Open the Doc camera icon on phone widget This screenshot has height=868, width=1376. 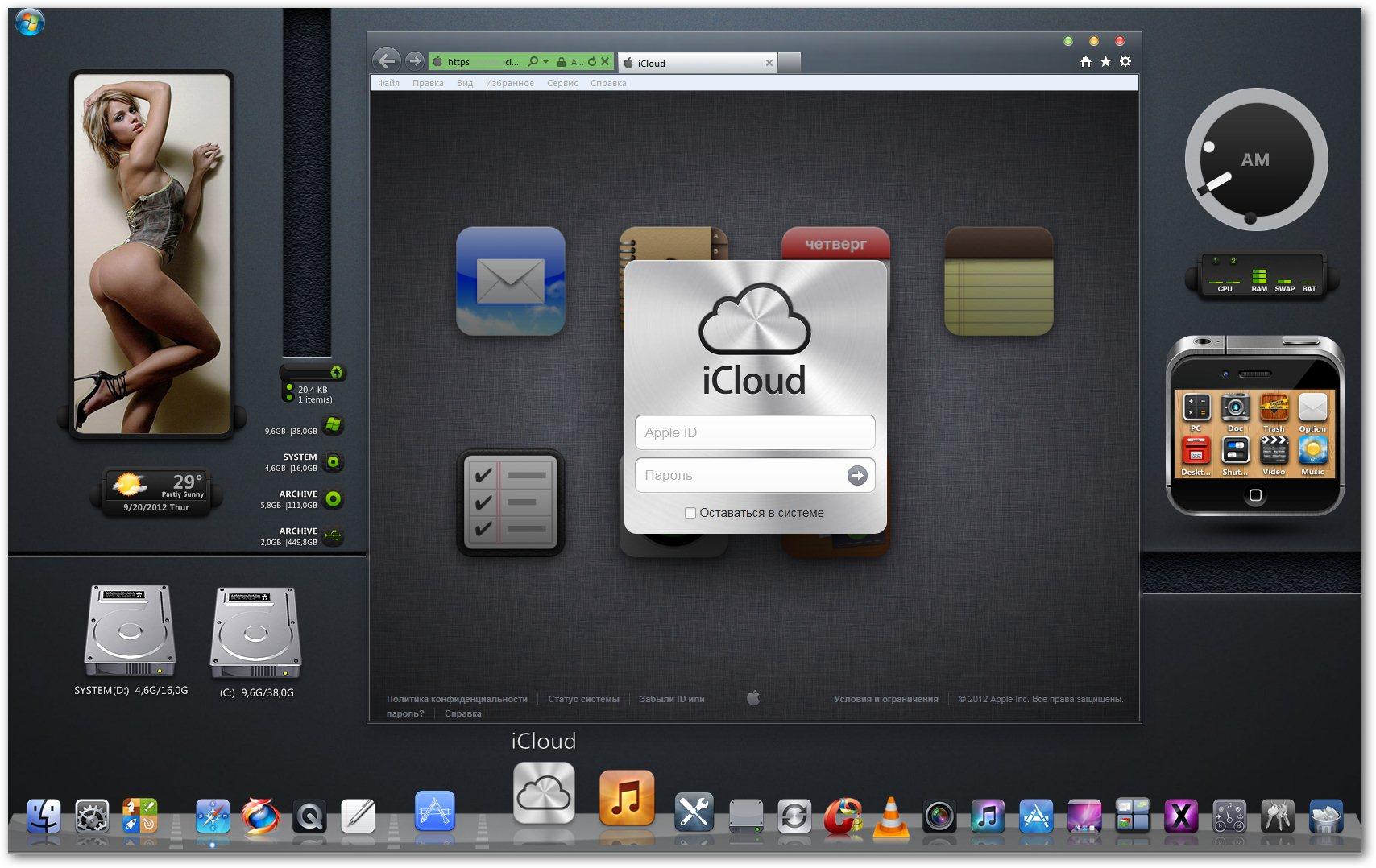[1235, 408]
